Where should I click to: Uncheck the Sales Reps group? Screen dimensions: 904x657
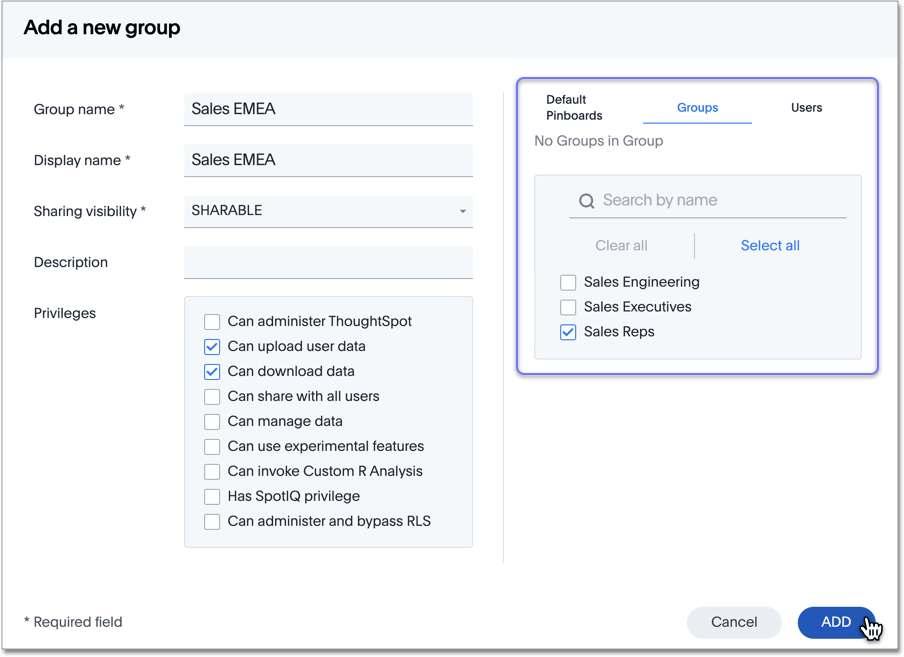pos(568,331)
